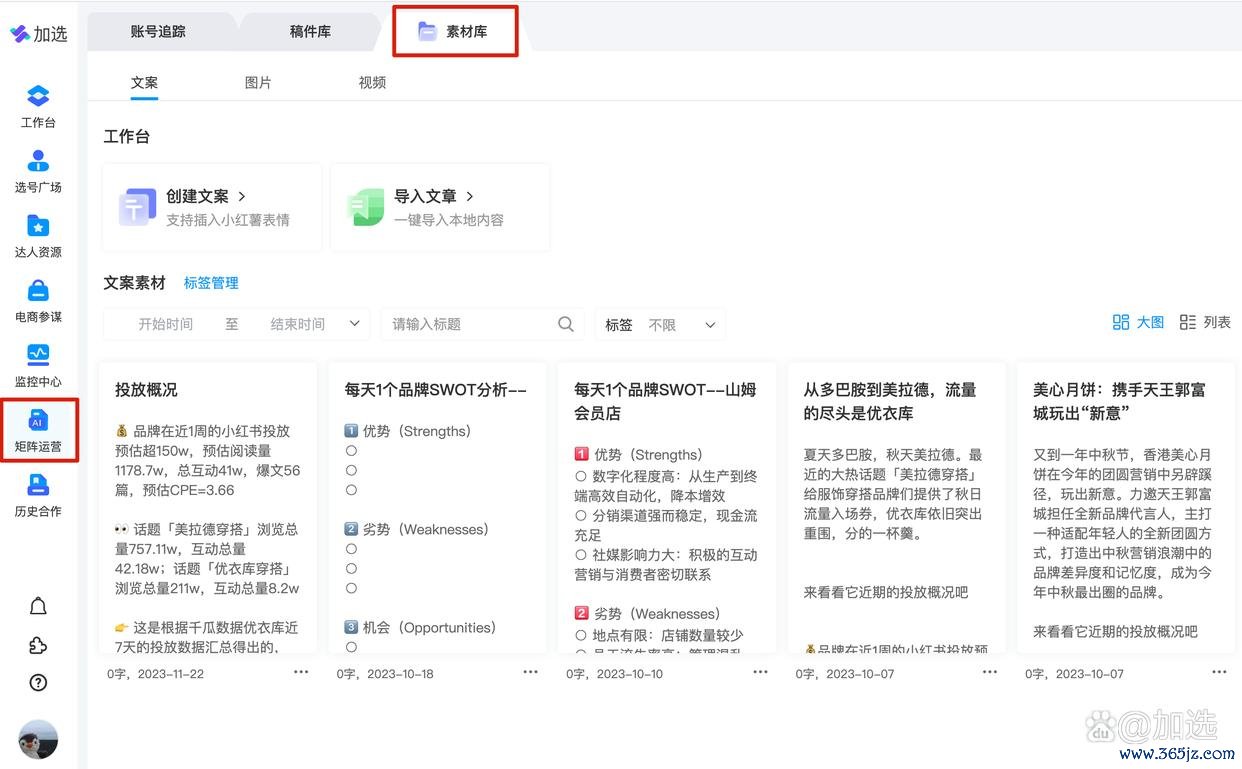Screen dimensions: 1242x769
Task: Click text 0字，2023-10-10
Action: pyautogui.click(x=615, y=674)
